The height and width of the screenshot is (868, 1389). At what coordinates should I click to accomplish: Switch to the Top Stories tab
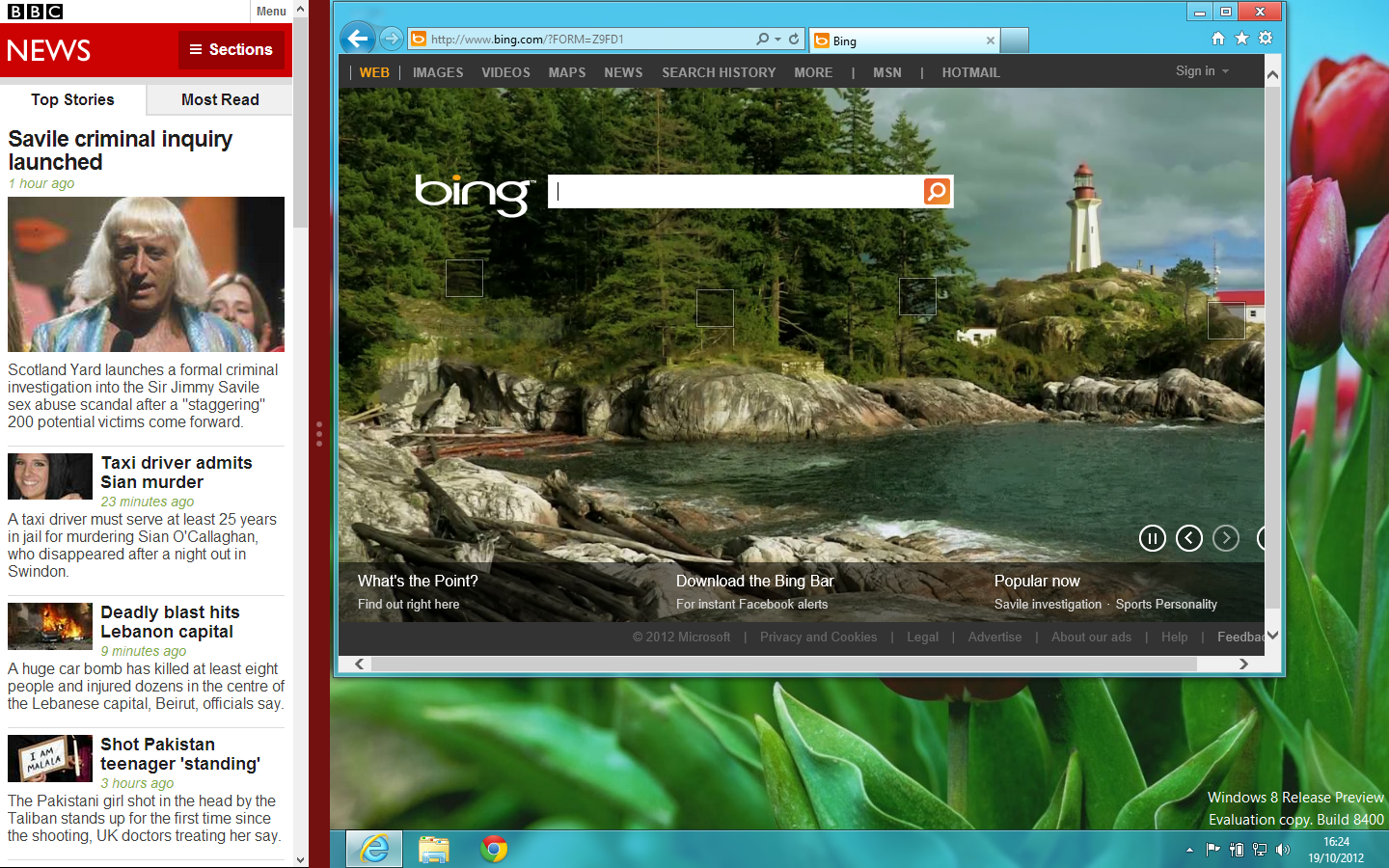click(72, 99)
